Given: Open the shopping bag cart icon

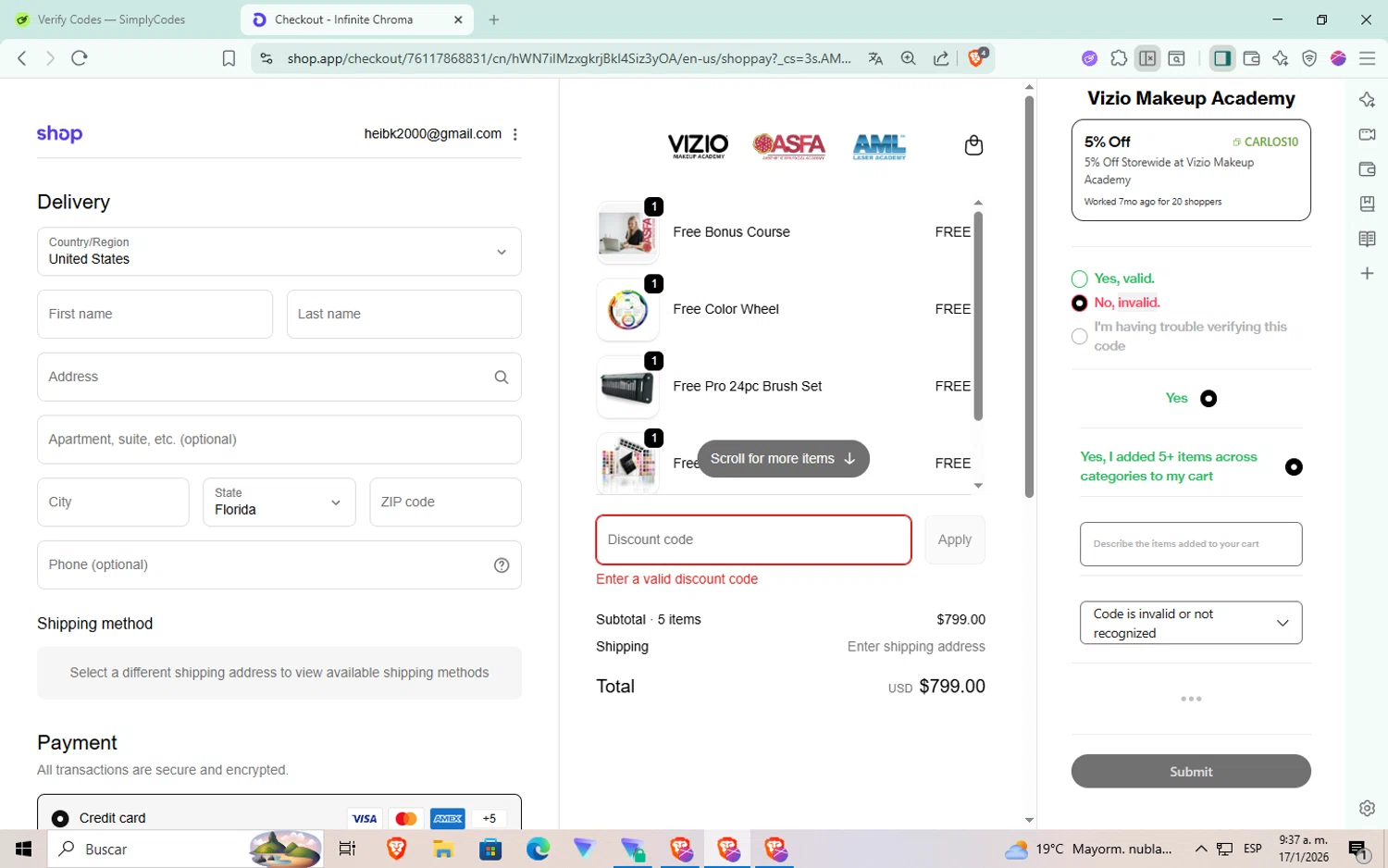Looking at the screenshot, I should click(973, 145).
